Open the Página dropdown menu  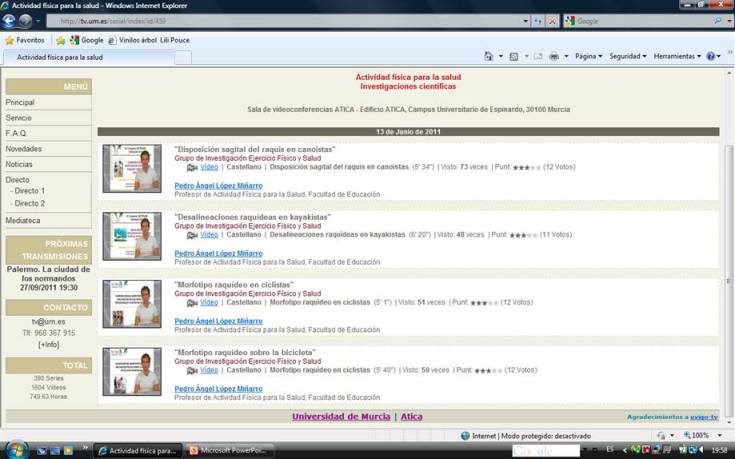[588, 57]
